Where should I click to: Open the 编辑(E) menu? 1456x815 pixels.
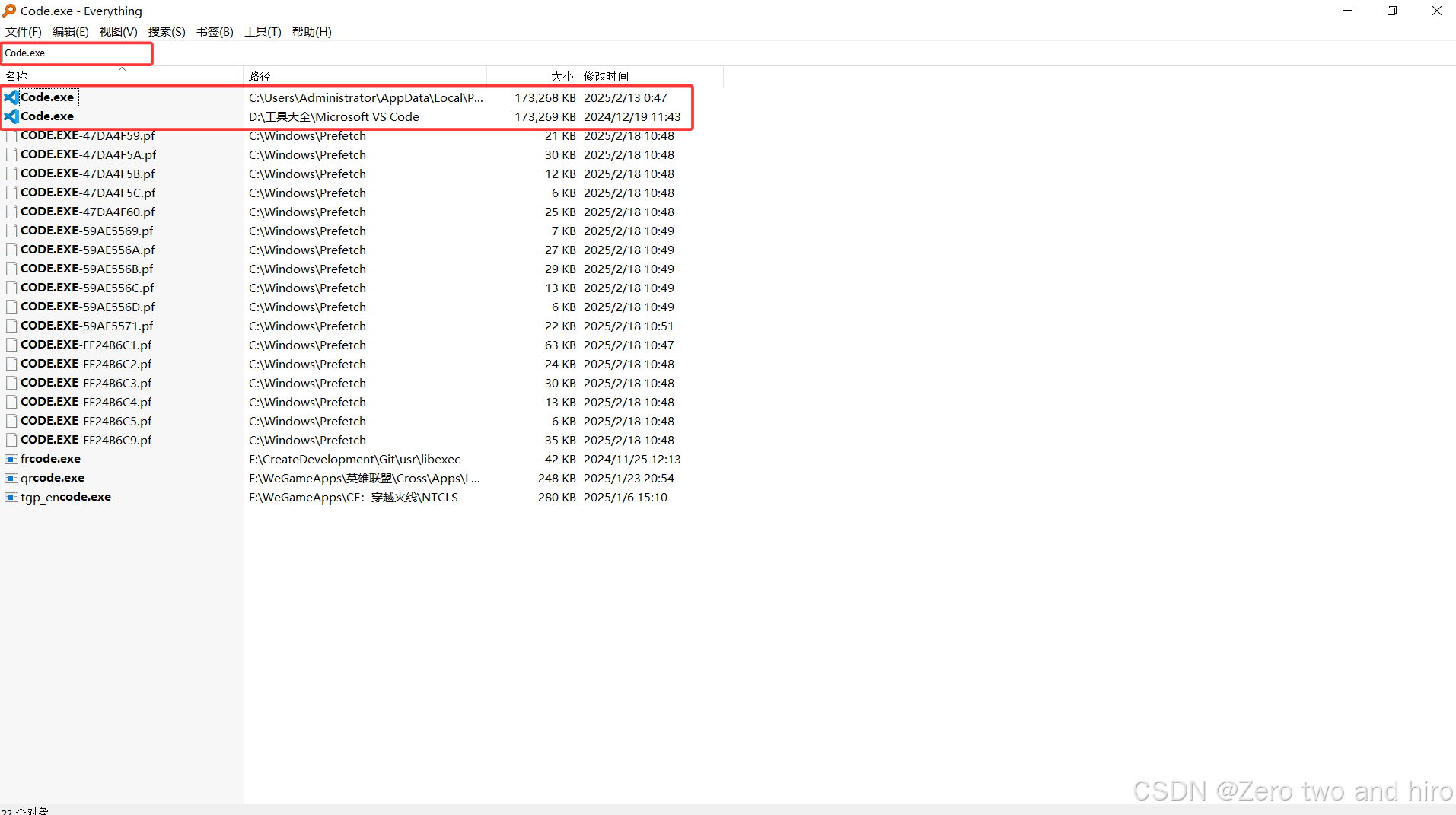(70, 31)
